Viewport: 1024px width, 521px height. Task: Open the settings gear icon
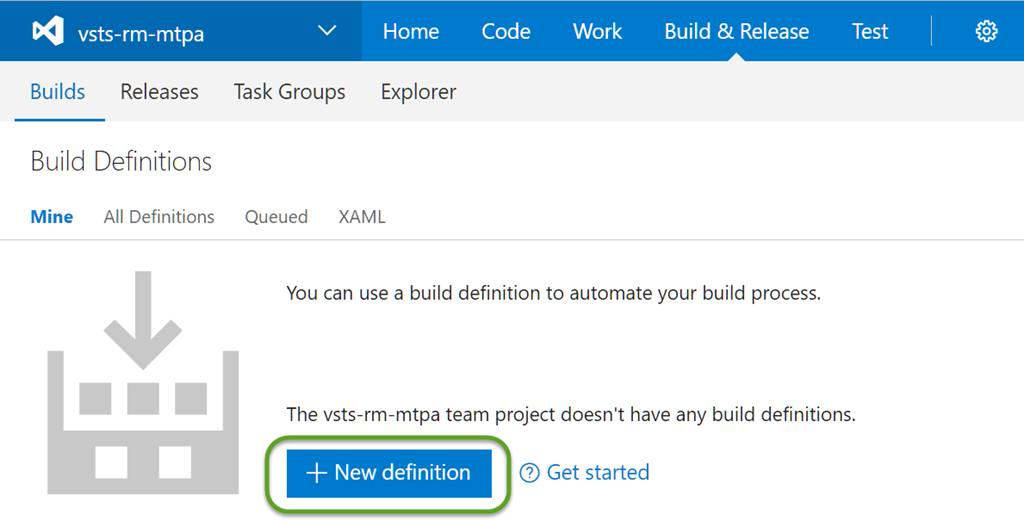tap(986, 32)
